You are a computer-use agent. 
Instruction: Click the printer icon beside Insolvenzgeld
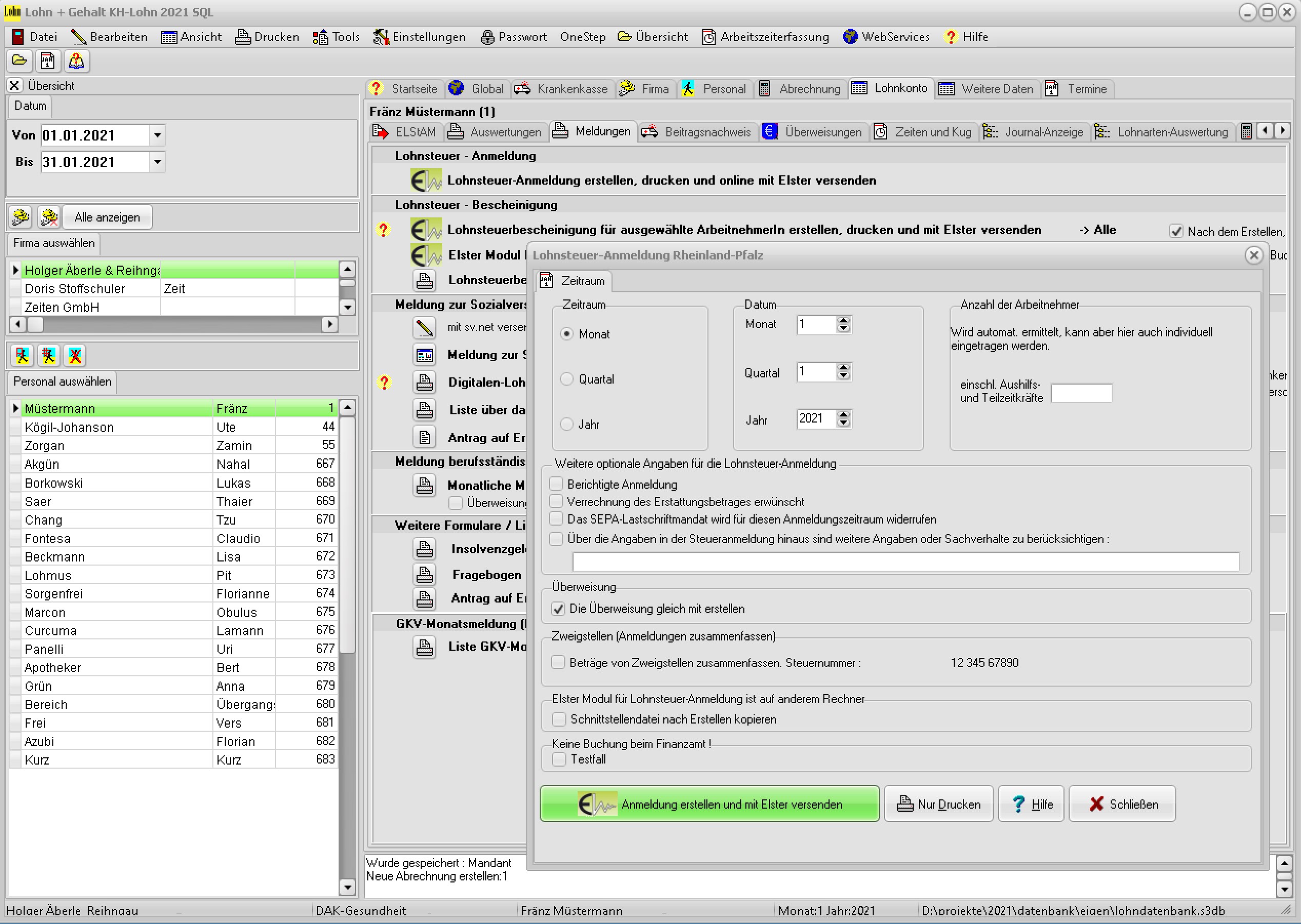coord(425,549)
